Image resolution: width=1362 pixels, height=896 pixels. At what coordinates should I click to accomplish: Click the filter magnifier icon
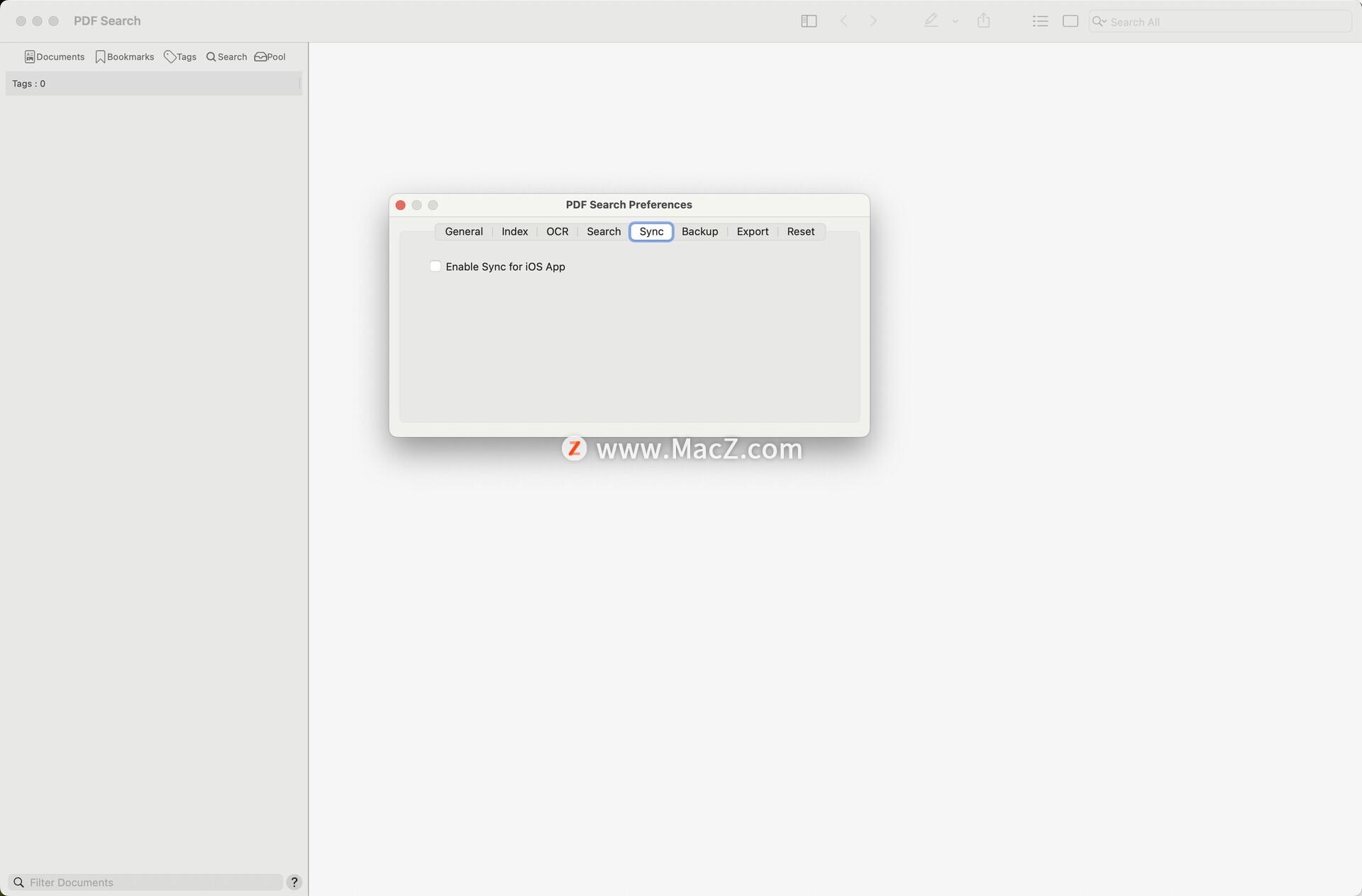pyautogui.click(x=19, y=882)
